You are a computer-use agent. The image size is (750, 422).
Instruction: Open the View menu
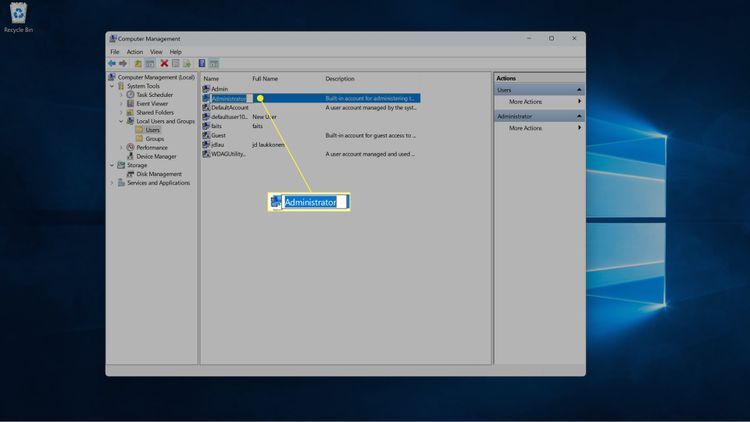coord(155,52)
